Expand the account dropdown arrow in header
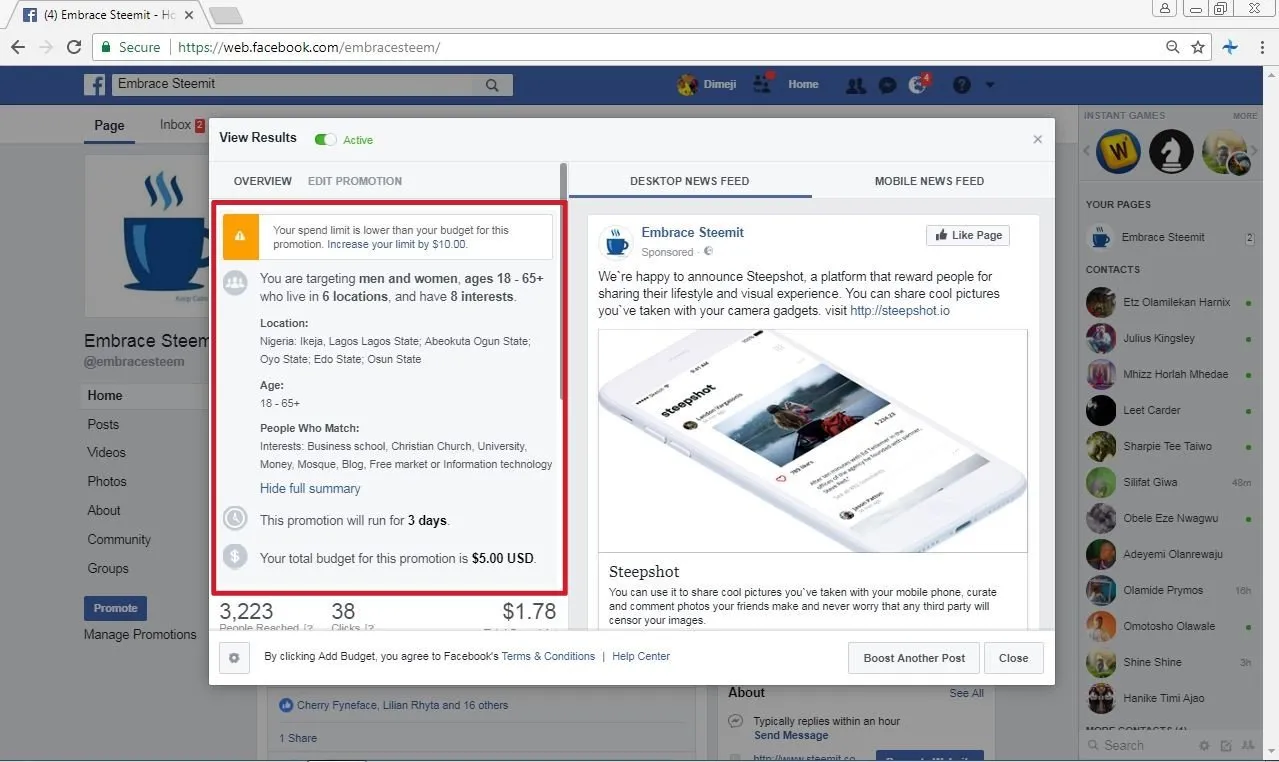The width and height of the screenshot is (1279, 762). point(989,85)
